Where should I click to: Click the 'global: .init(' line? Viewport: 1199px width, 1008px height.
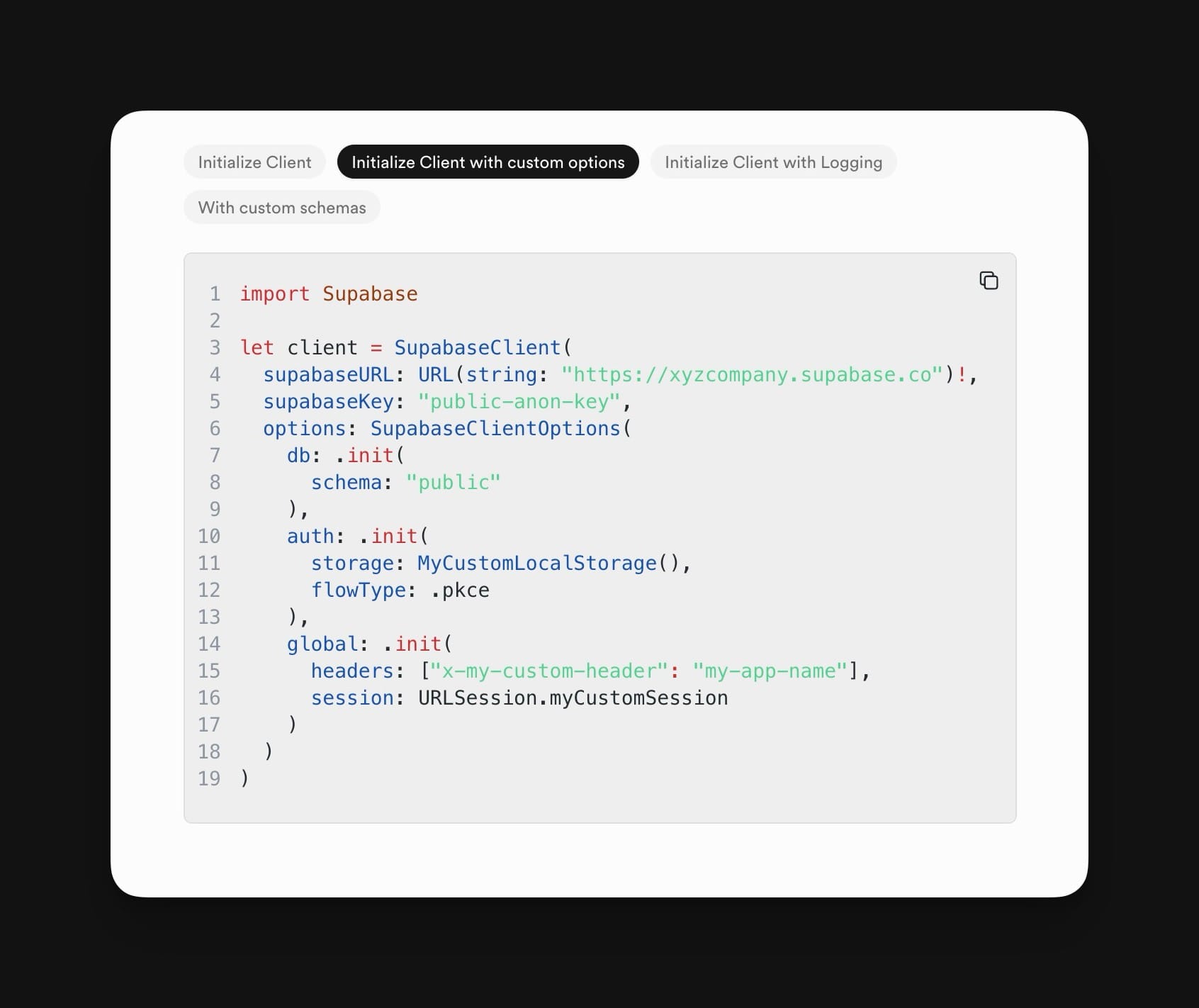369,644
